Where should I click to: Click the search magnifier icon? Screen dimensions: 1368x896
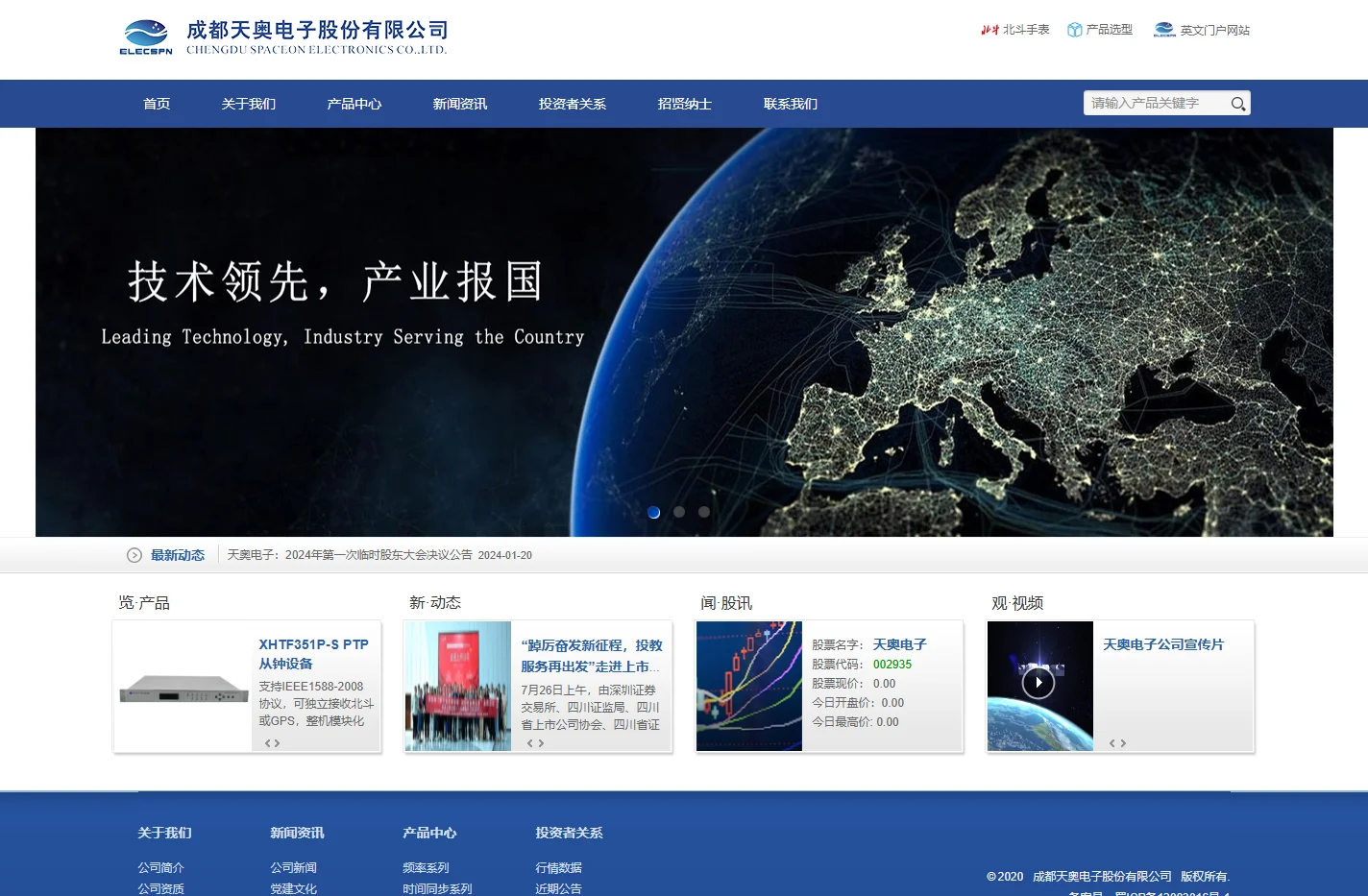coord(1238,104)
